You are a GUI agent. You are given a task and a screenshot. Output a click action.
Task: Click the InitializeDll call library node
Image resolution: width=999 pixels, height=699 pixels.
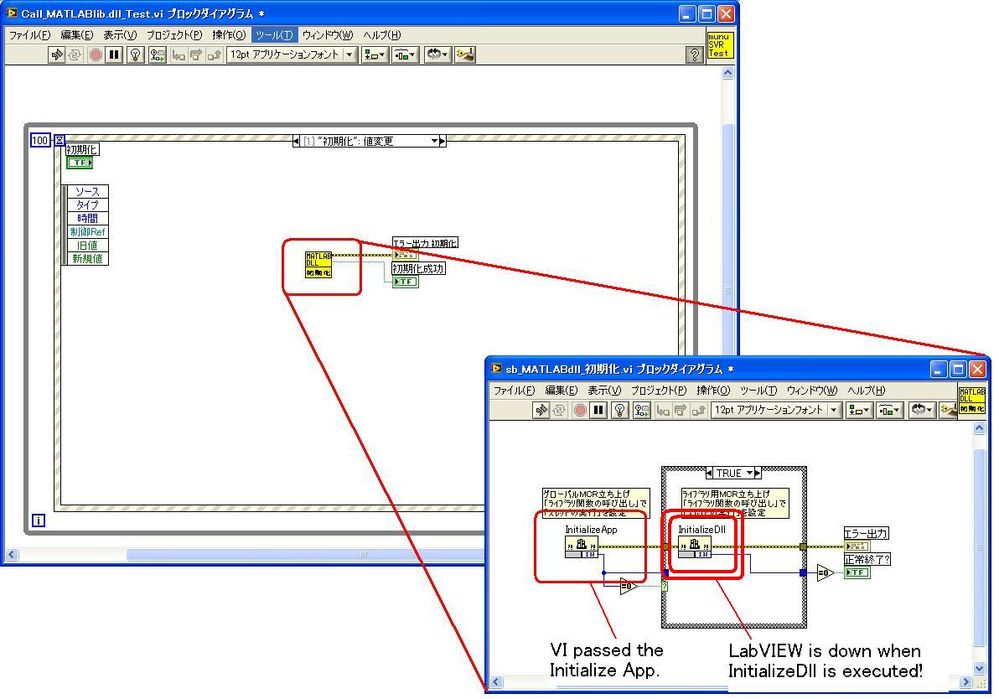tap(694, 547)
